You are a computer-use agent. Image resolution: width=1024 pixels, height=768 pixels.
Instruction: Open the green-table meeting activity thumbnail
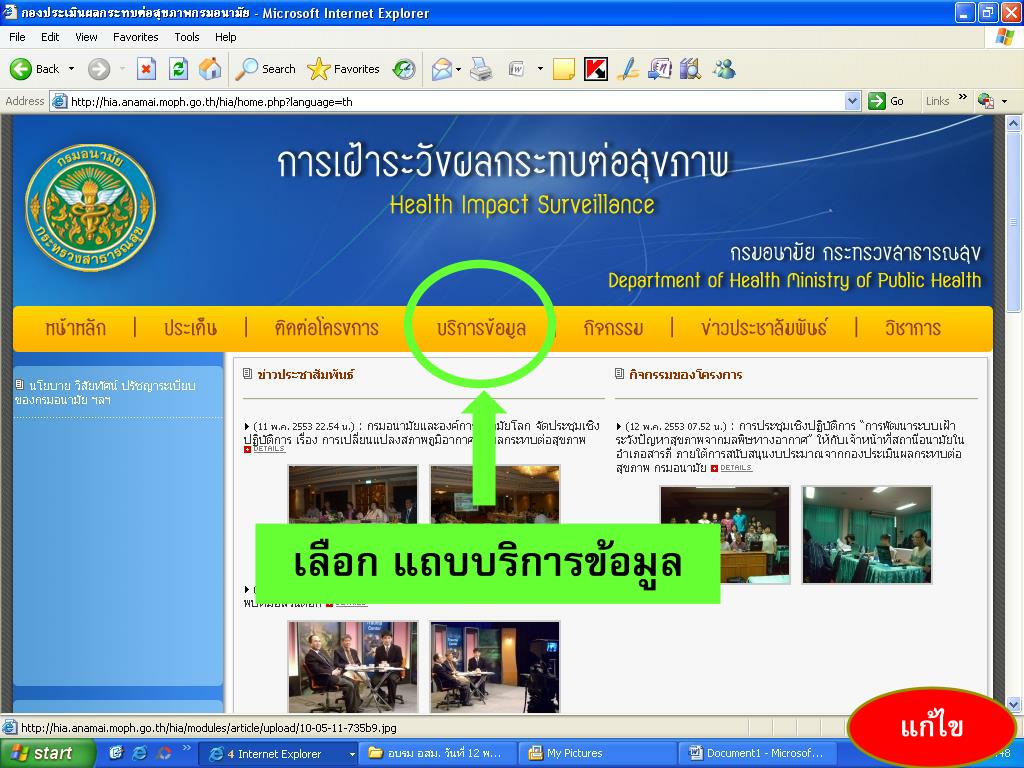(x=867, y=534)
